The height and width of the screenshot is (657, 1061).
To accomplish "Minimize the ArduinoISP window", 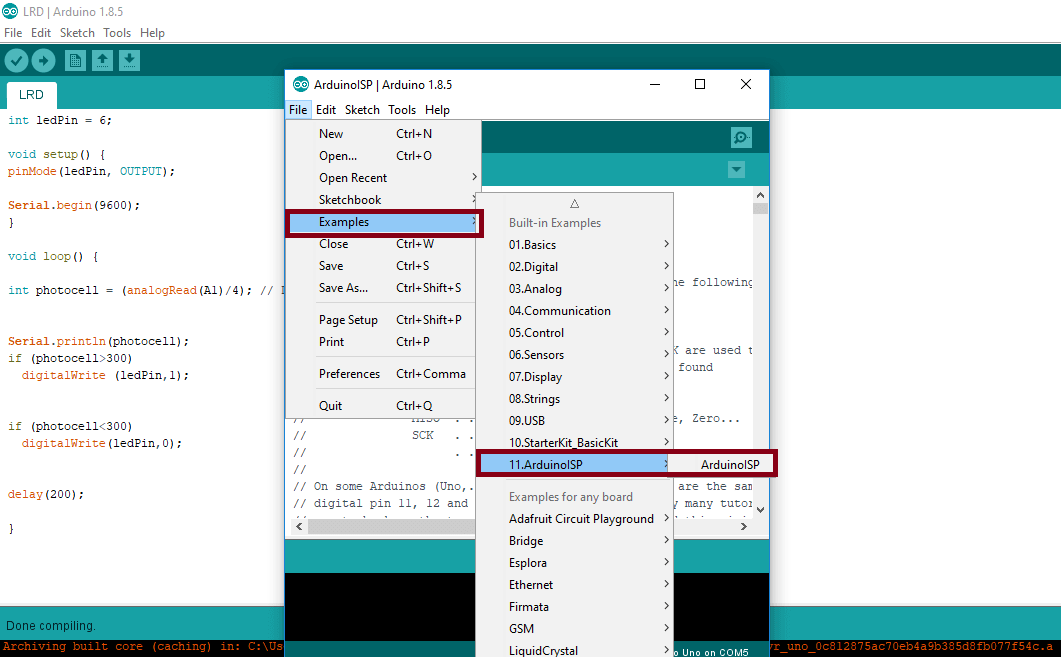I will 655,84.
